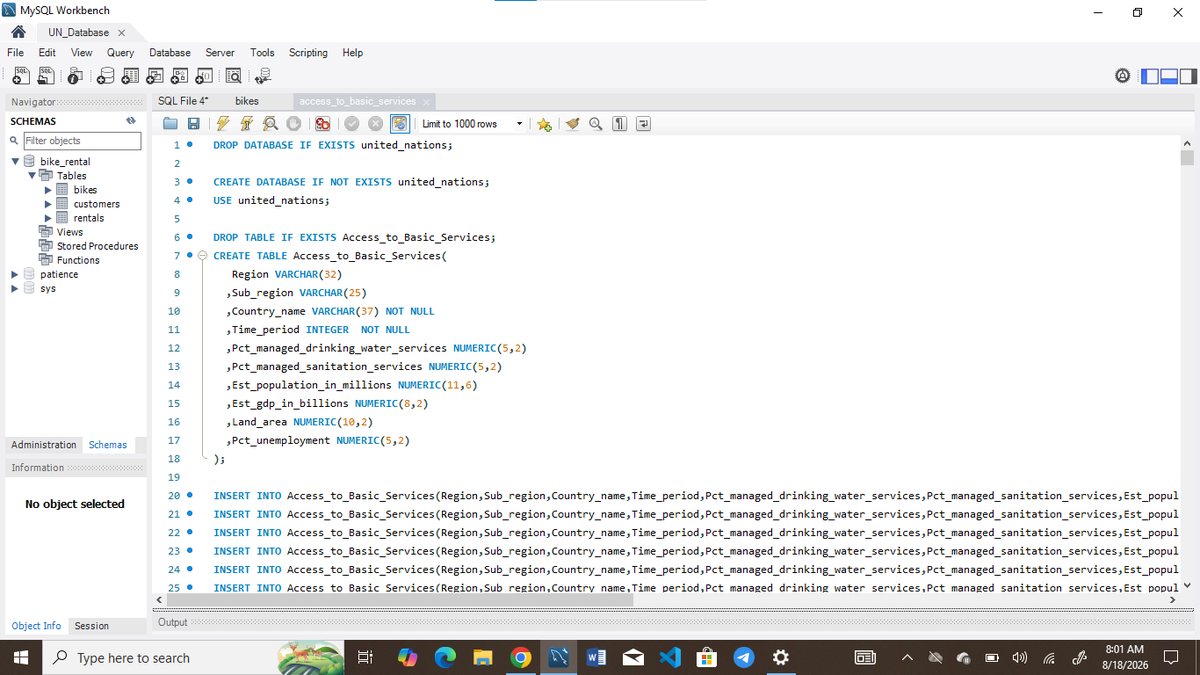Expand the rentals table

[x=48, y=217]
